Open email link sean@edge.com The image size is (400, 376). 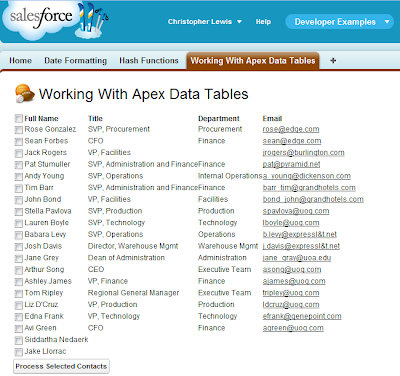point(292,141)
